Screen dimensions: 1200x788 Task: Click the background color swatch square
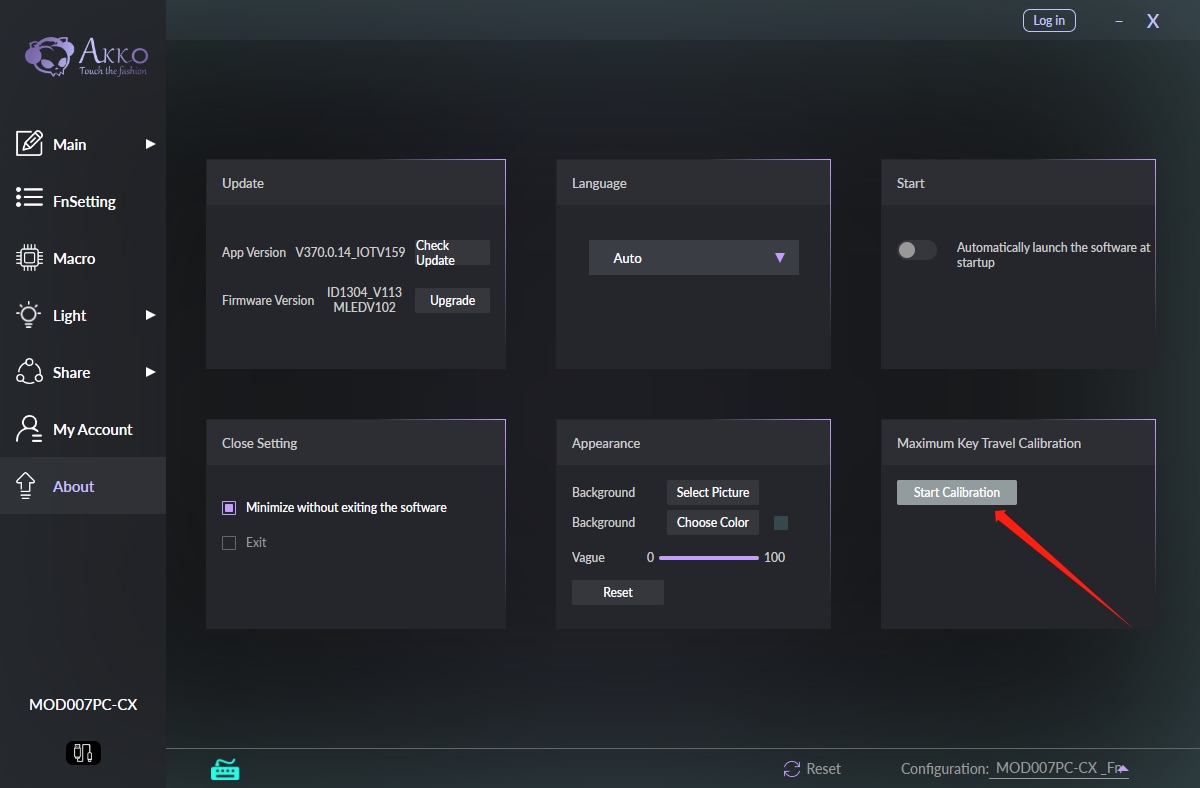pos(781,523)
